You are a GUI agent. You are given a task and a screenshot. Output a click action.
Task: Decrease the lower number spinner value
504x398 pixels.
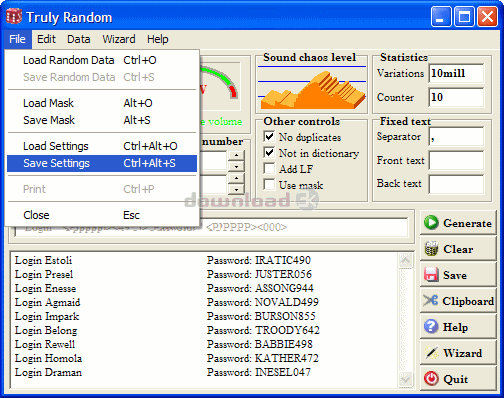click(x=236, y=189)
